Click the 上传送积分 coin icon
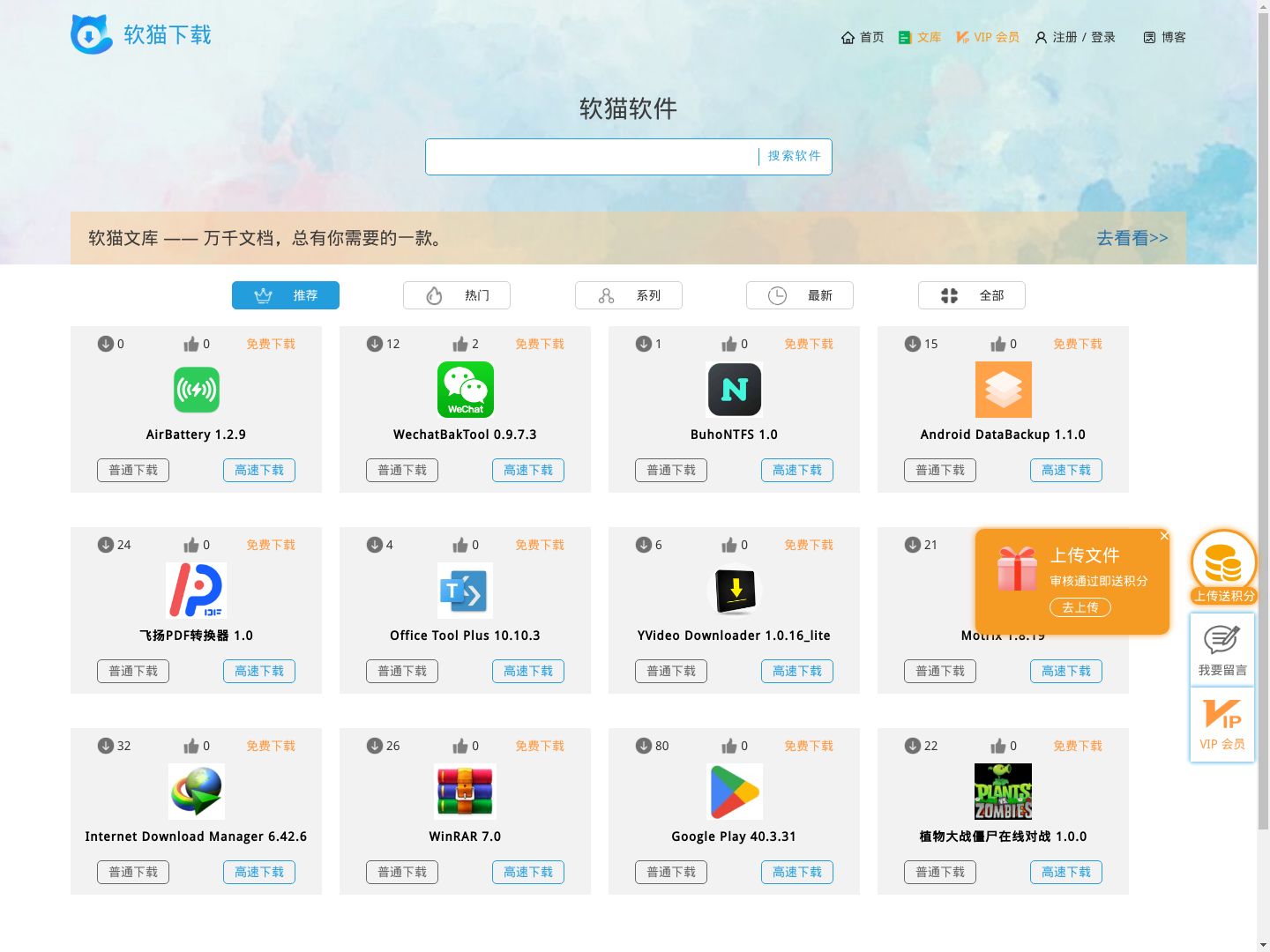This screenshot has width=1270, height=952. [1223, 566]
